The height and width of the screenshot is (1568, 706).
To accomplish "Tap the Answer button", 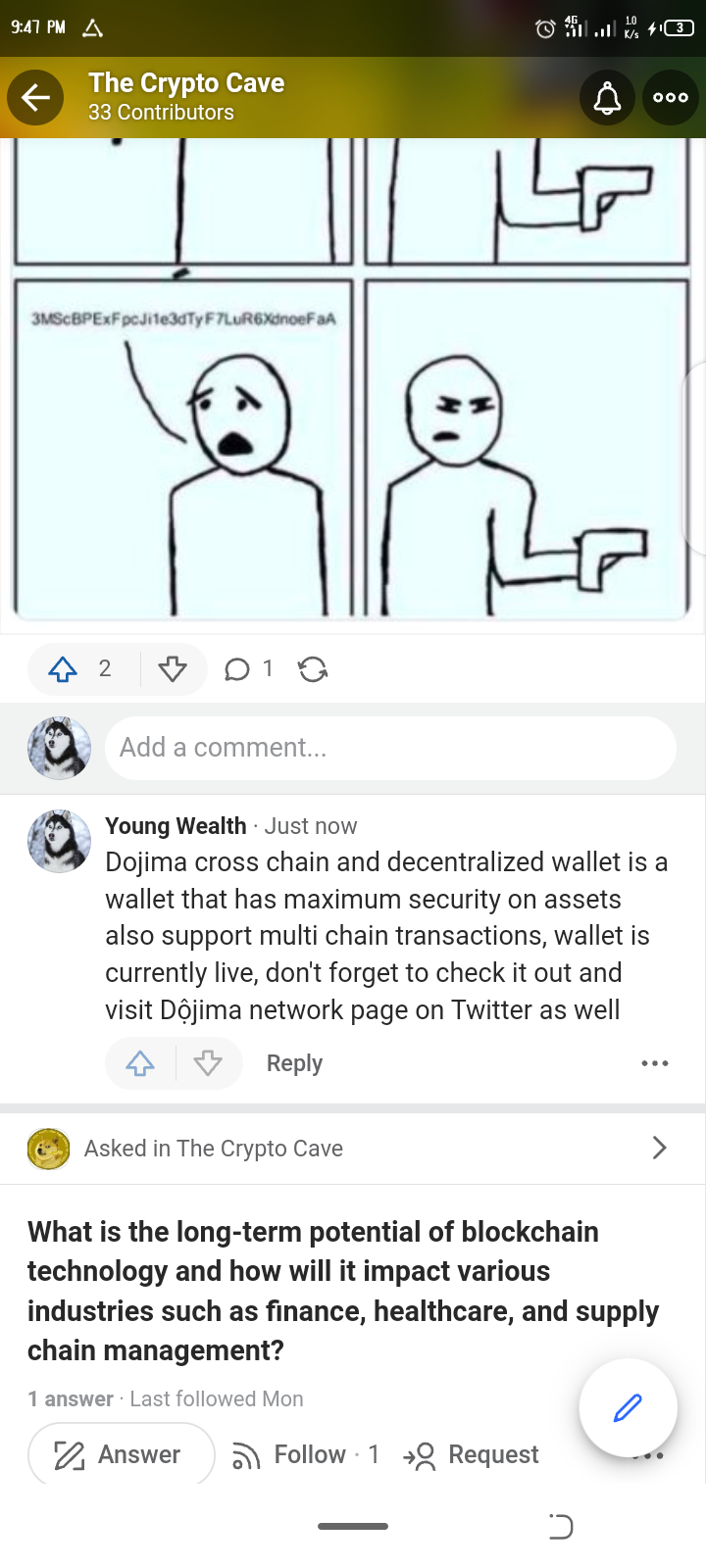I will click(122, 1454).
